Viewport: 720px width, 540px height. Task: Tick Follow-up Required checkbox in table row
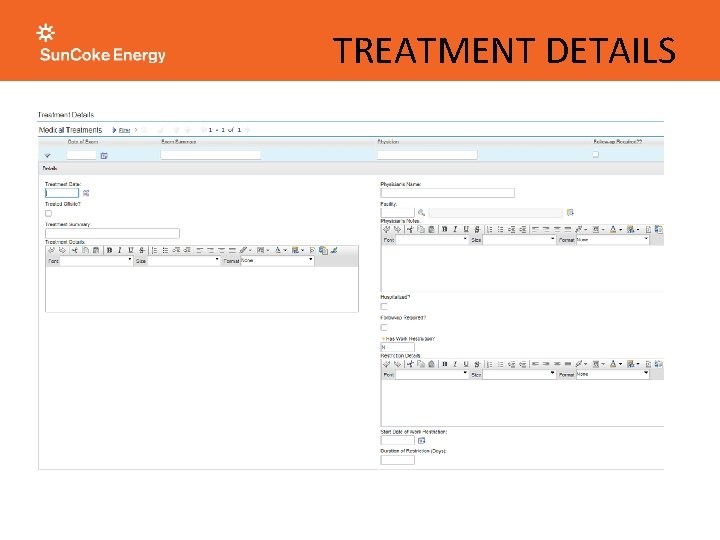point(596,154)
